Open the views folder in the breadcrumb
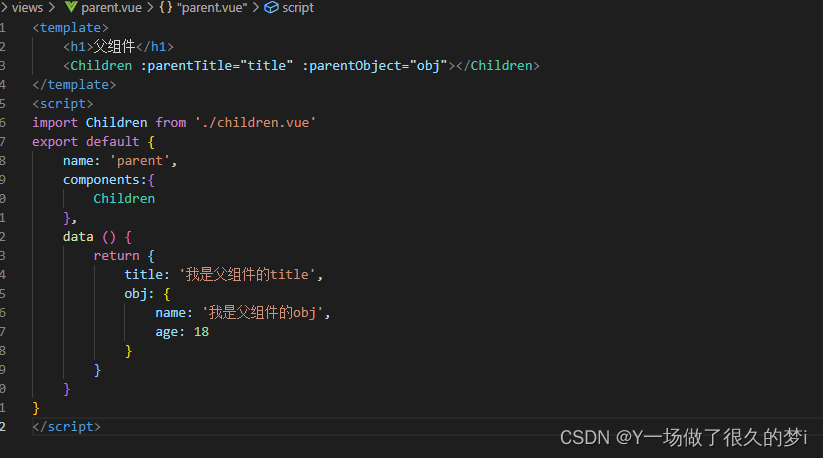The height and width of the screenshot is (458, 823). pos(27,8)
